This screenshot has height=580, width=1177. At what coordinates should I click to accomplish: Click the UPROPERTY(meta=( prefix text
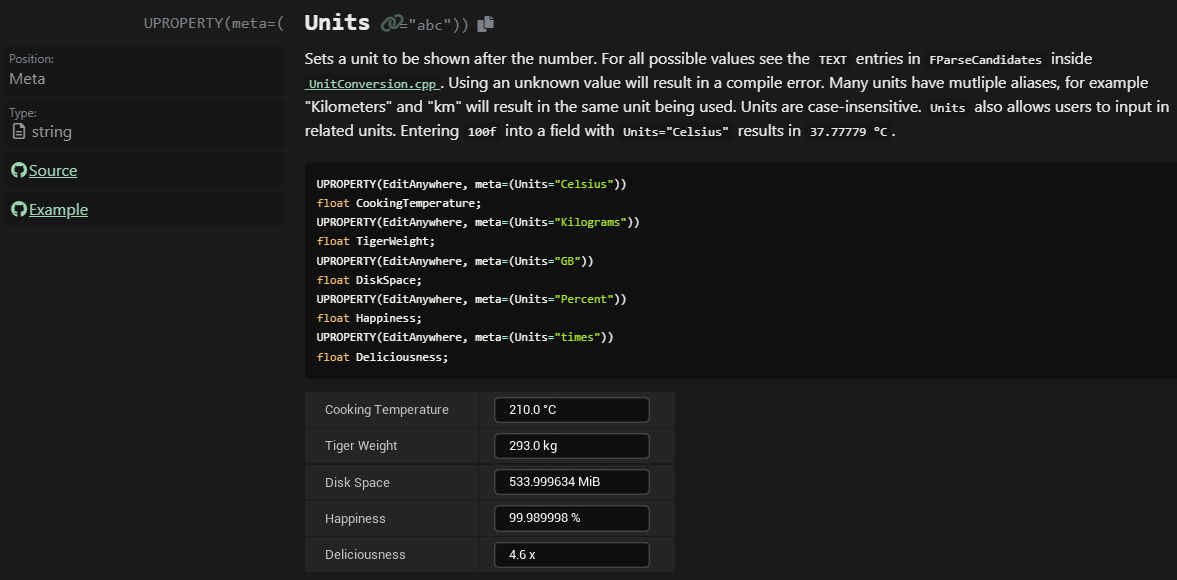[x=214, y=23]
